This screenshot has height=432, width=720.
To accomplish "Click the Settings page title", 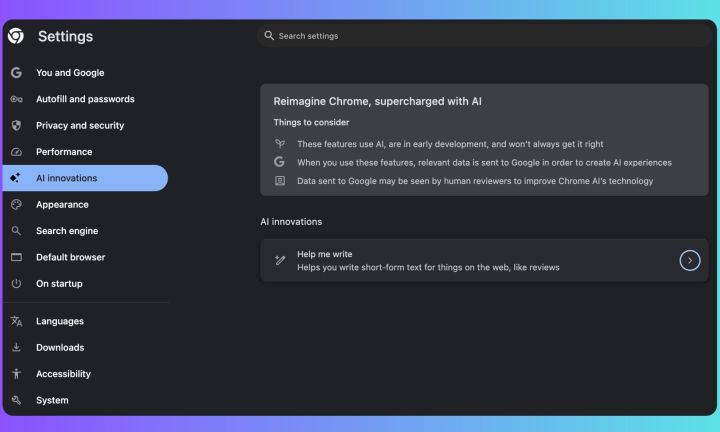I will pyautogui.click(x=65, y=37).
